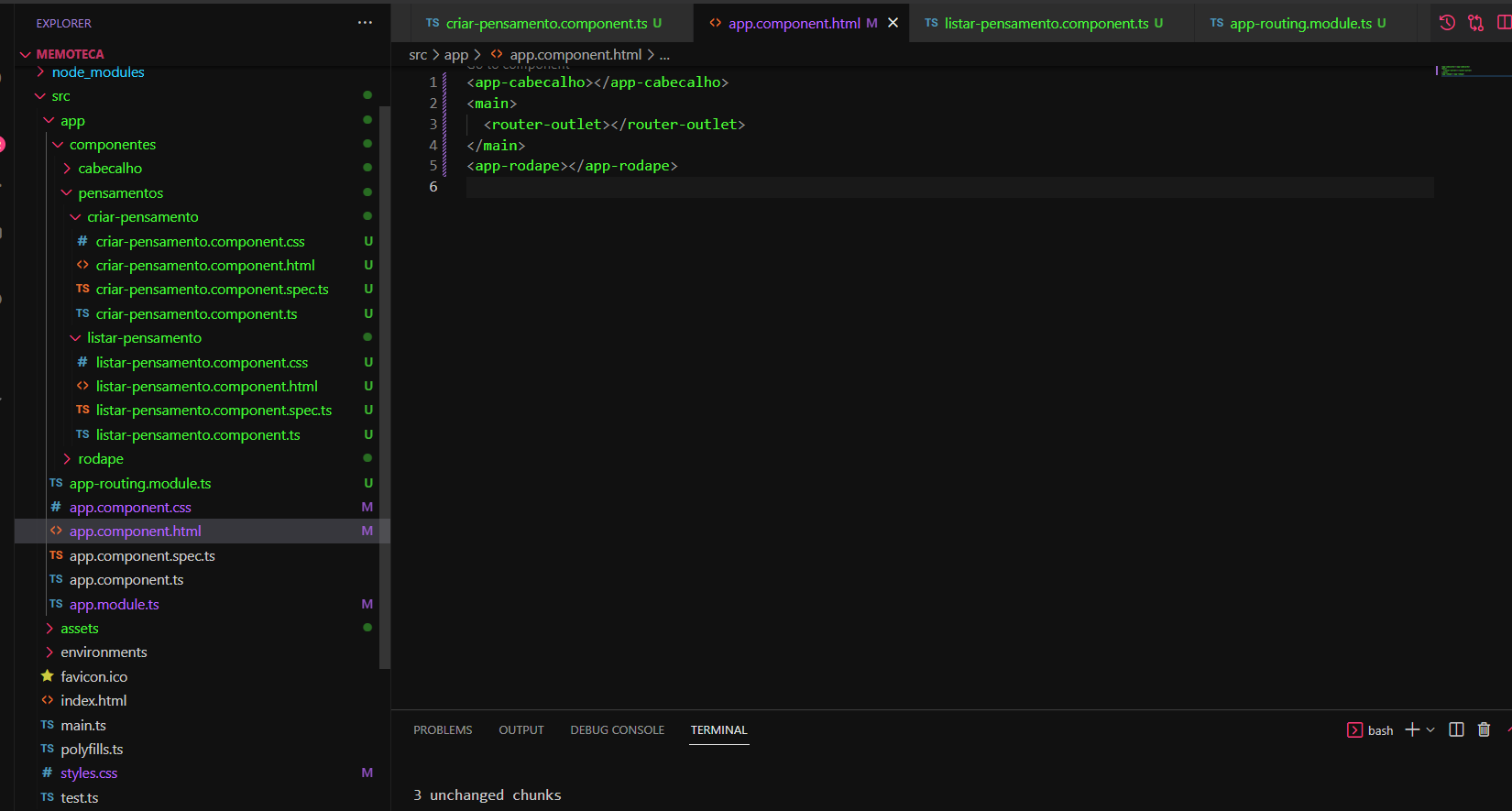Select the TERMINAL panel tab
This screenshot has height=811, width=1512.
tap(719, 730)
